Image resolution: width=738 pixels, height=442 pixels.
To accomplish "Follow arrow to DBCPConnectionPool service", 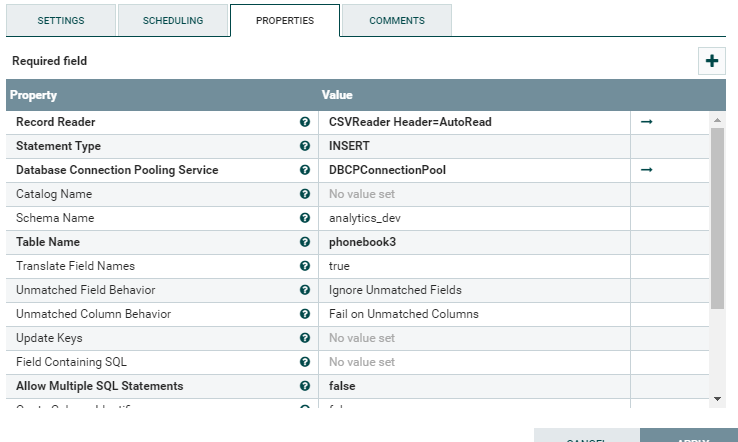I will click(647, 170).
